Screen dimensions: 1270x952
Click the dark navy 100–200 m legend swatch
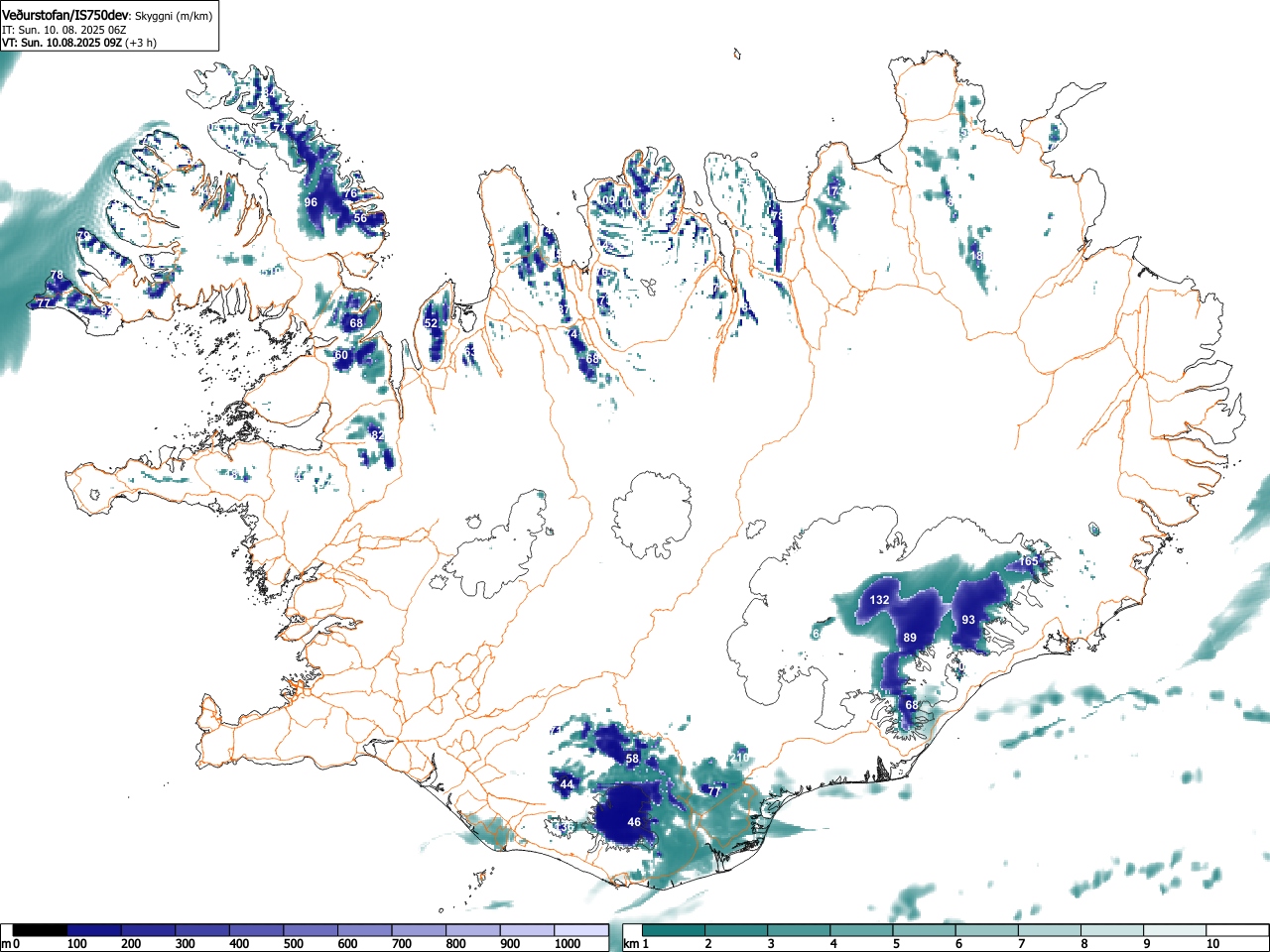pyautogui.click(x=94, y=930)
